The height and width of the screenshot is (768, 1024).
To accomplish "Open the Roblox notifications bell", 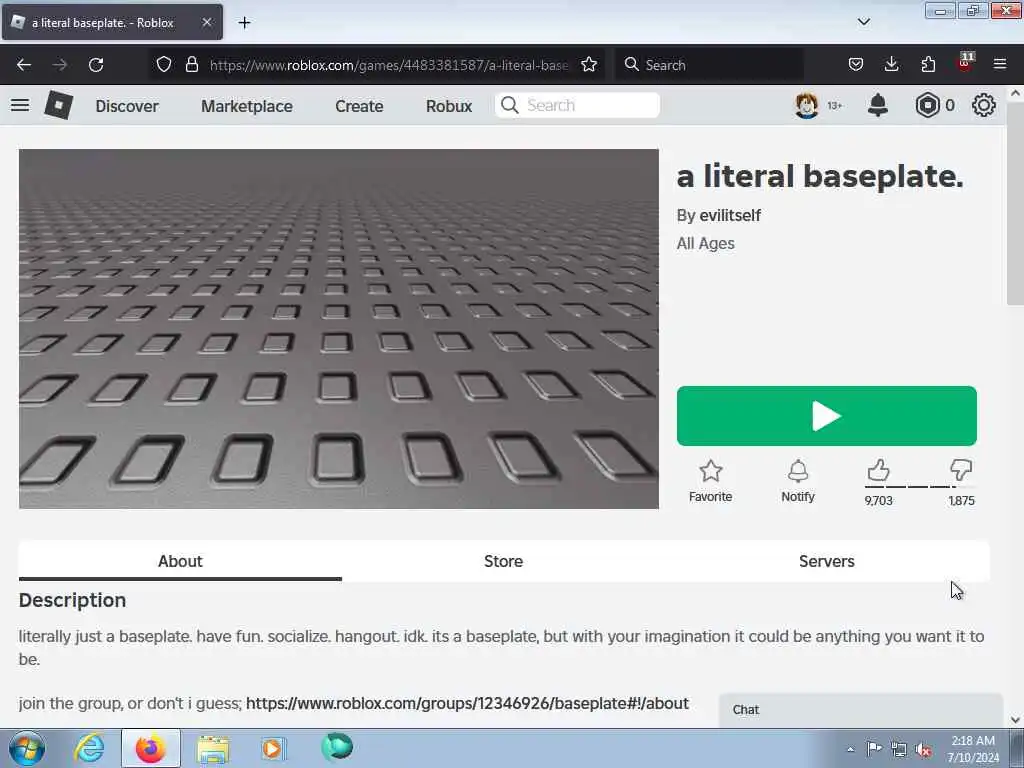I will 878,105.
